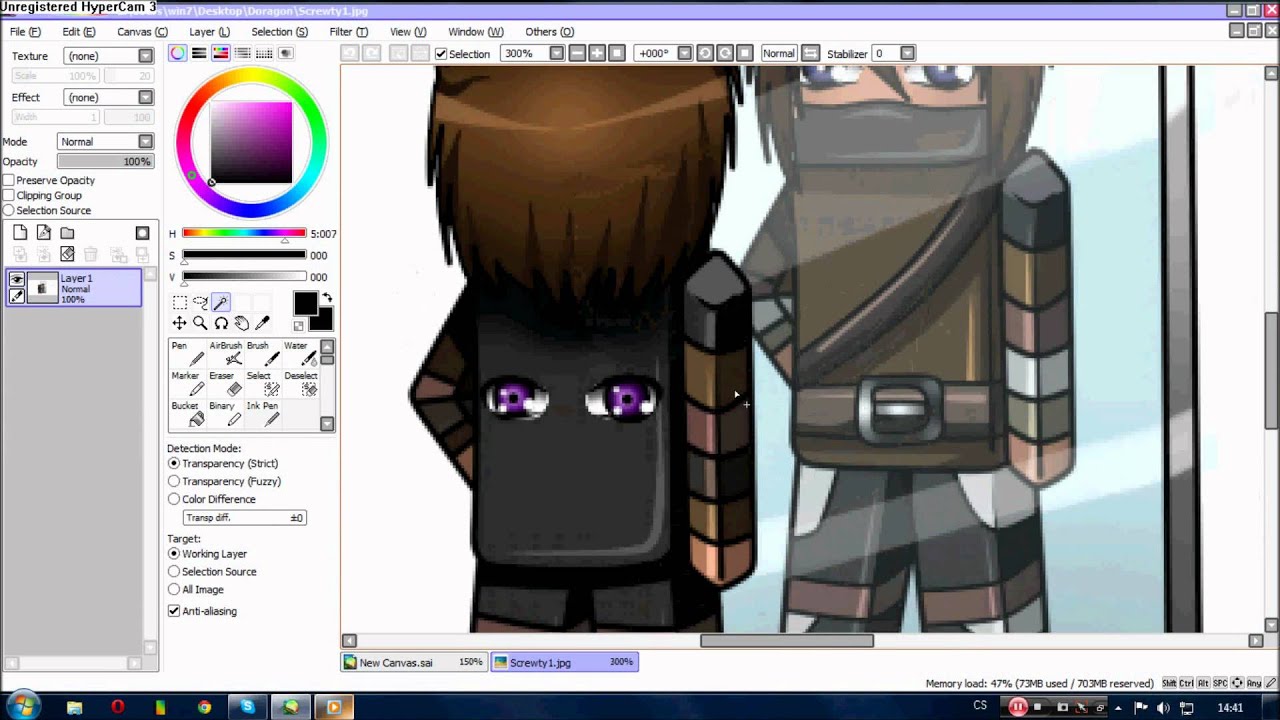Screen dimensions: 1280x720
Task: Choose the Marker tool
Action: coord(188,384)
